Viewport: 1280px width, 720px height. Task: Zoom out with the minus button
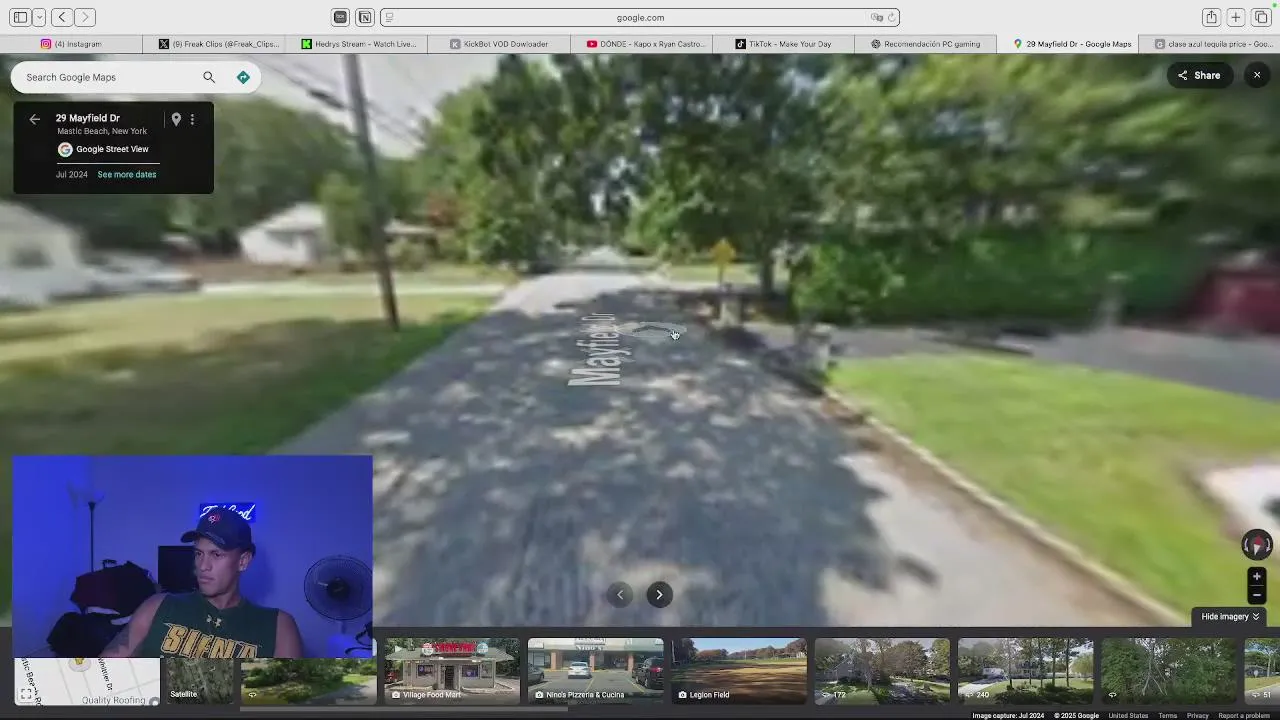(1257, 595)
